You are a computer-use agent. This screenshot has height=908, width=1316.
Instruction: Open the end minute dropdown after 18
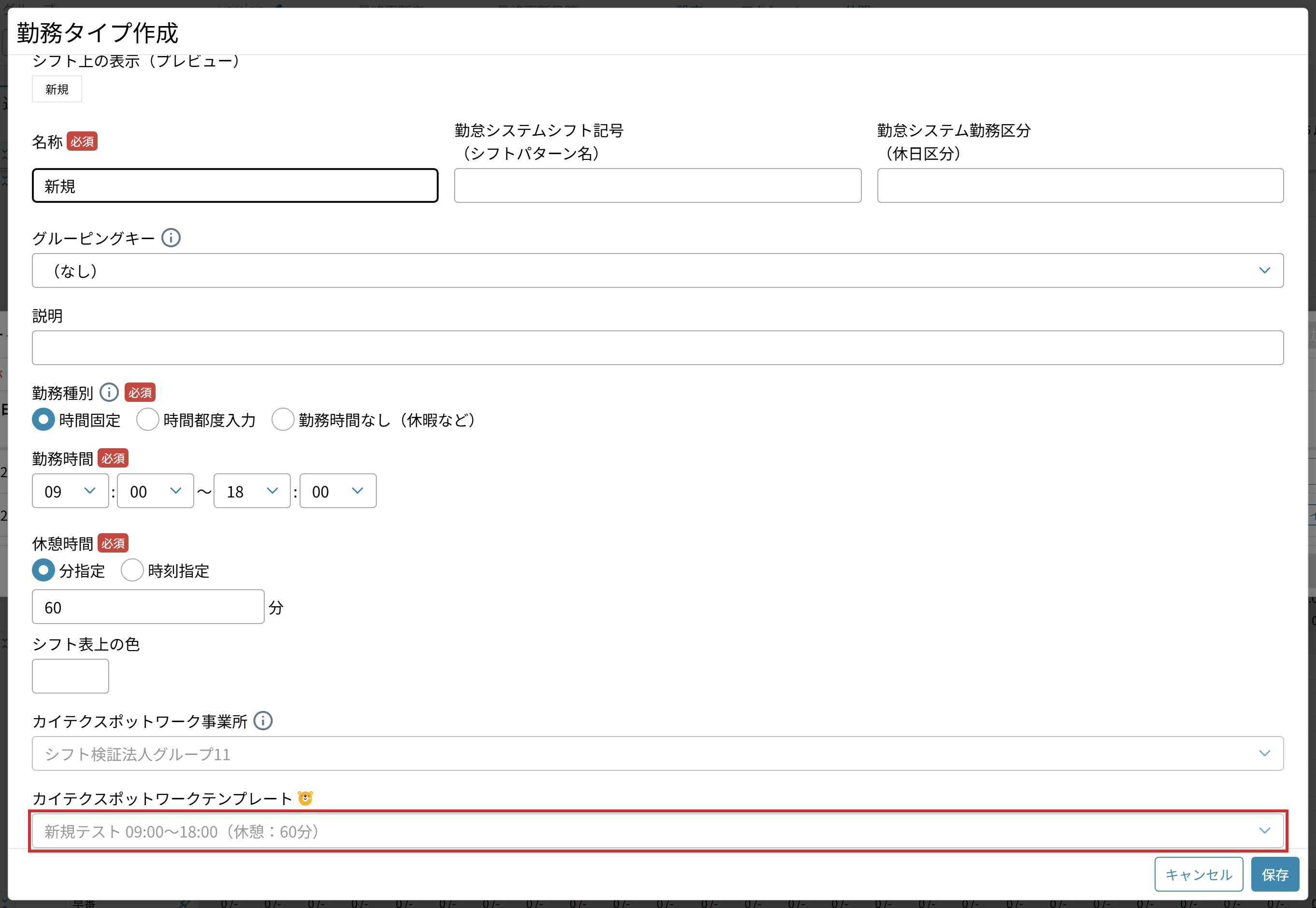click(x=338, y=490)
